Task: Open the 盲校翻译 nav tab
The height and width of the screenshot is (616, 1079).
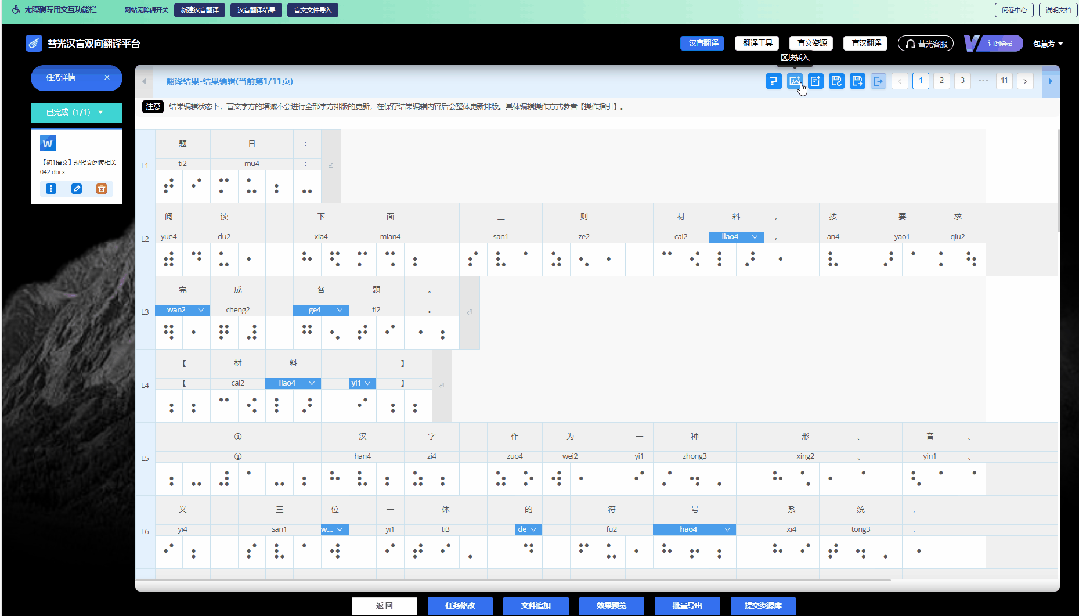Action: tap(865, 43)
